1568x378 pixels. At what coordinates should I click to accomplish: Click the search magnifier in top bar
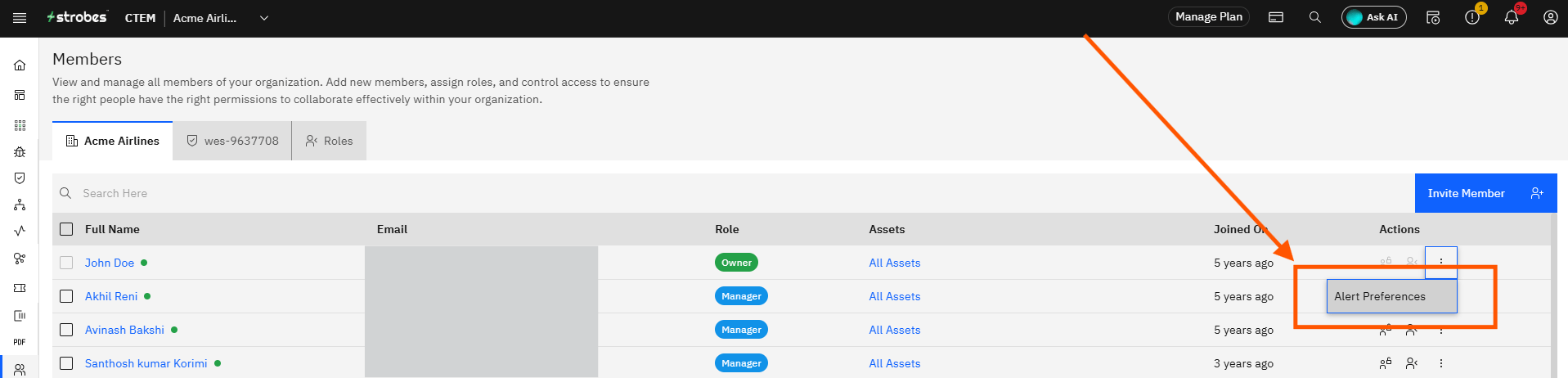1315,17
